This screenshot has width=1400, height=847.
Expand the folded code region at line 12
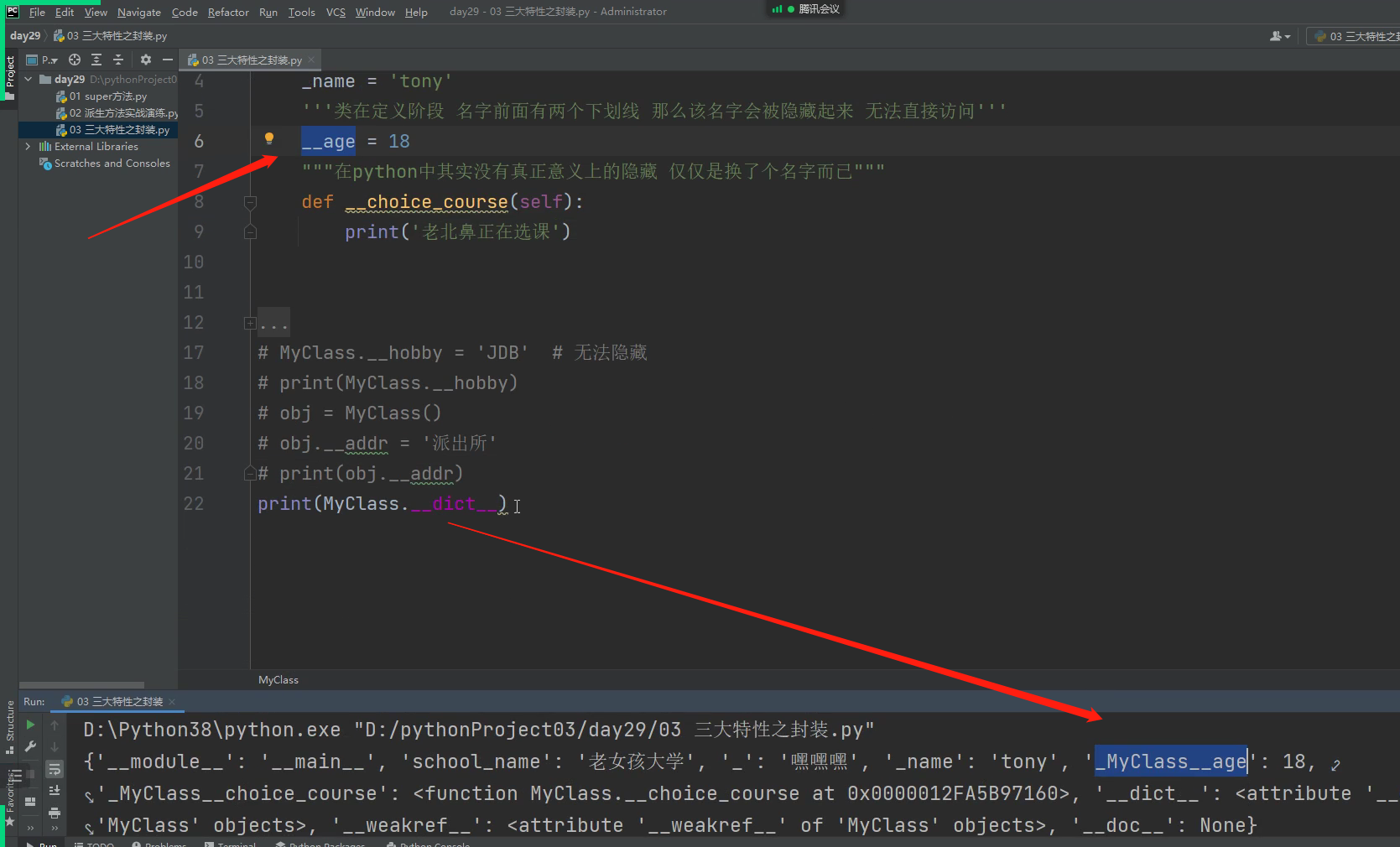pos(250,323)
